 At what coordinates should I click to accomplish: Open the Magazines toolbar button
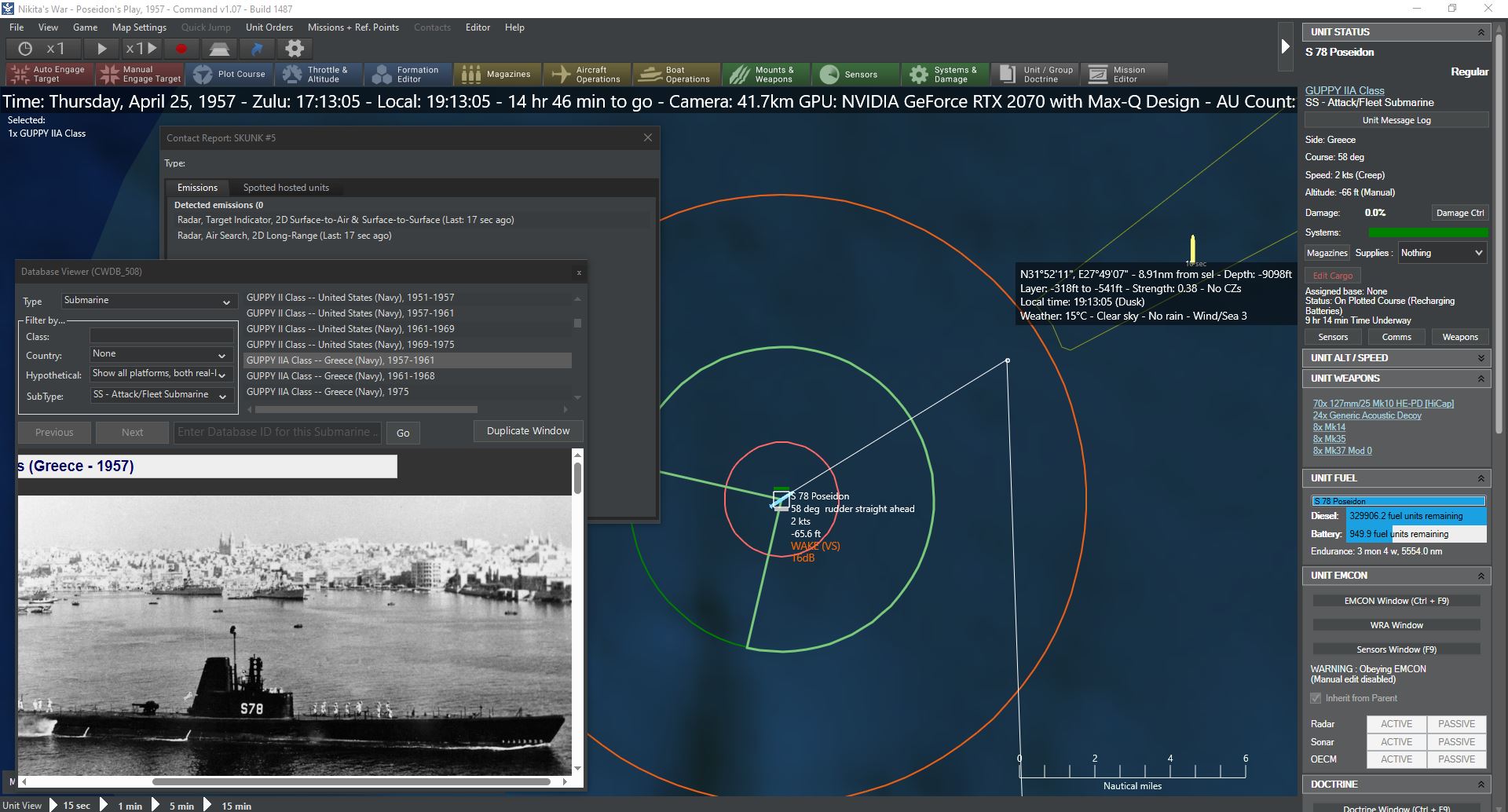point(497,75)
